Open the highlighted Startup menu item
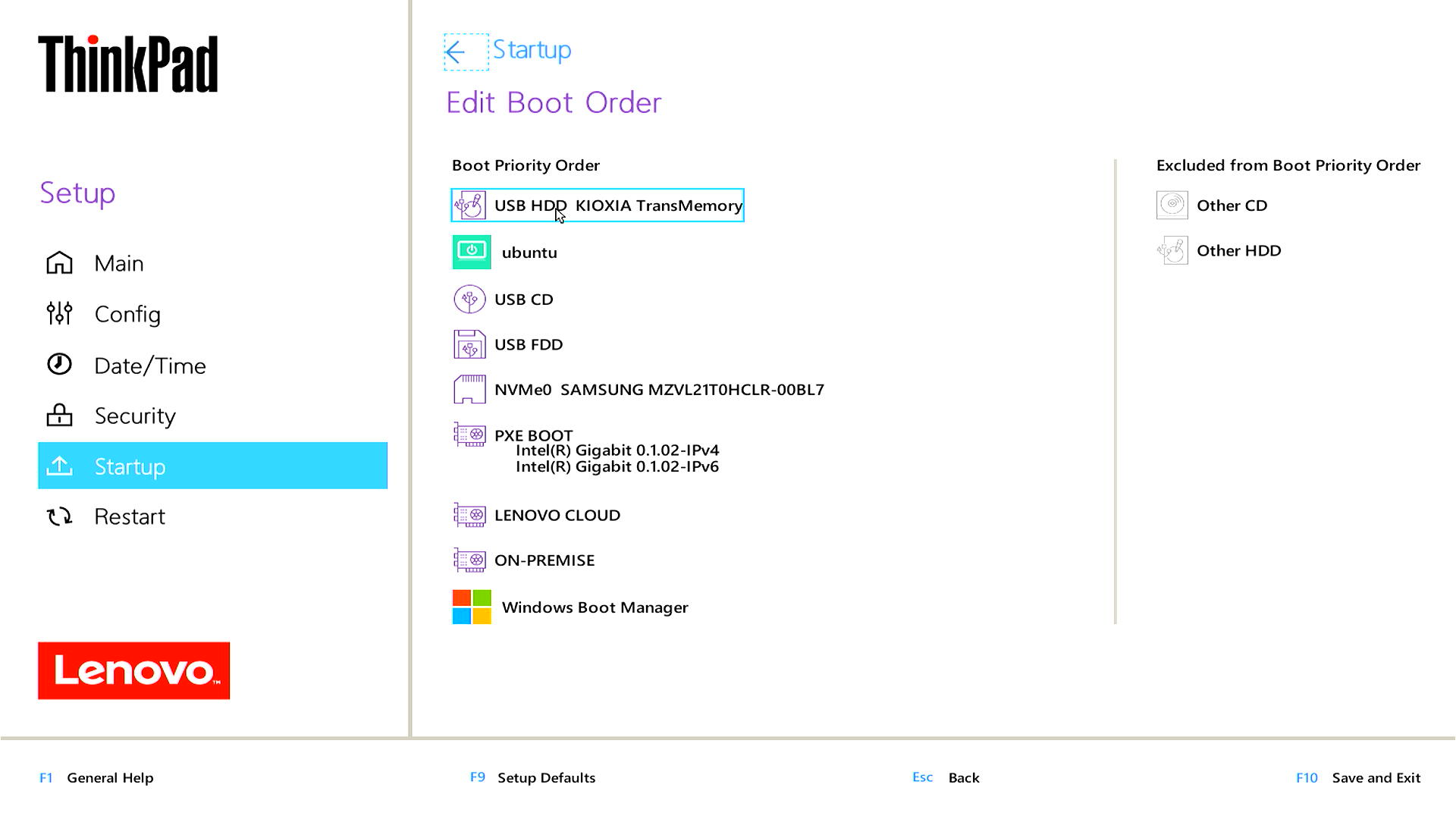The image size is (1456, 819). pyautogui.click(x=213, y=466)
